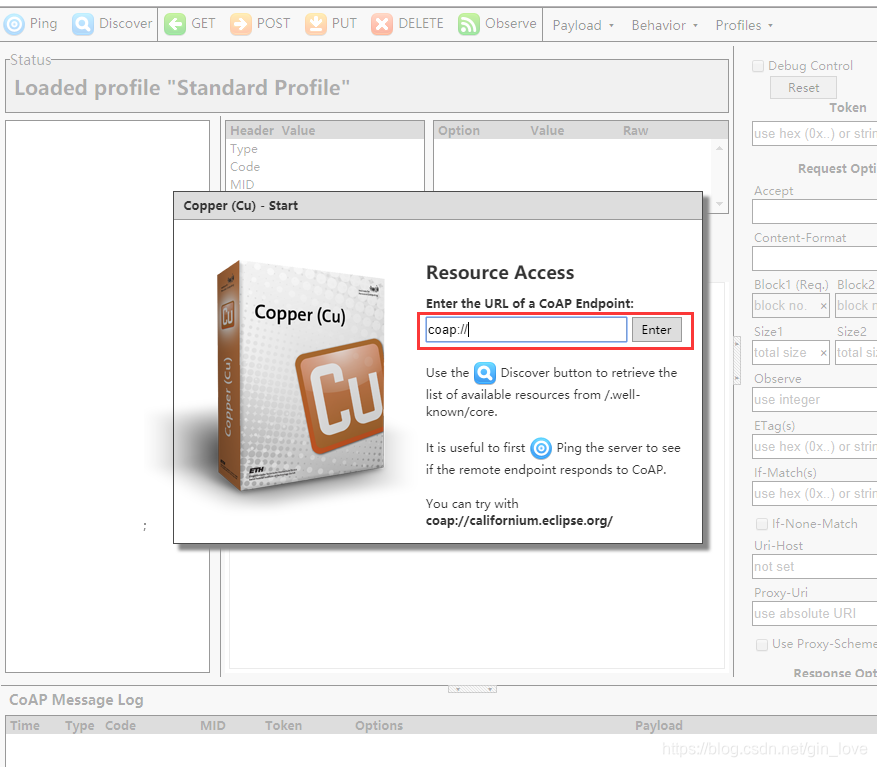Click the Uri-Host not set field
The width and height of the screenshot is (877, 767).
tap(814, 567)
